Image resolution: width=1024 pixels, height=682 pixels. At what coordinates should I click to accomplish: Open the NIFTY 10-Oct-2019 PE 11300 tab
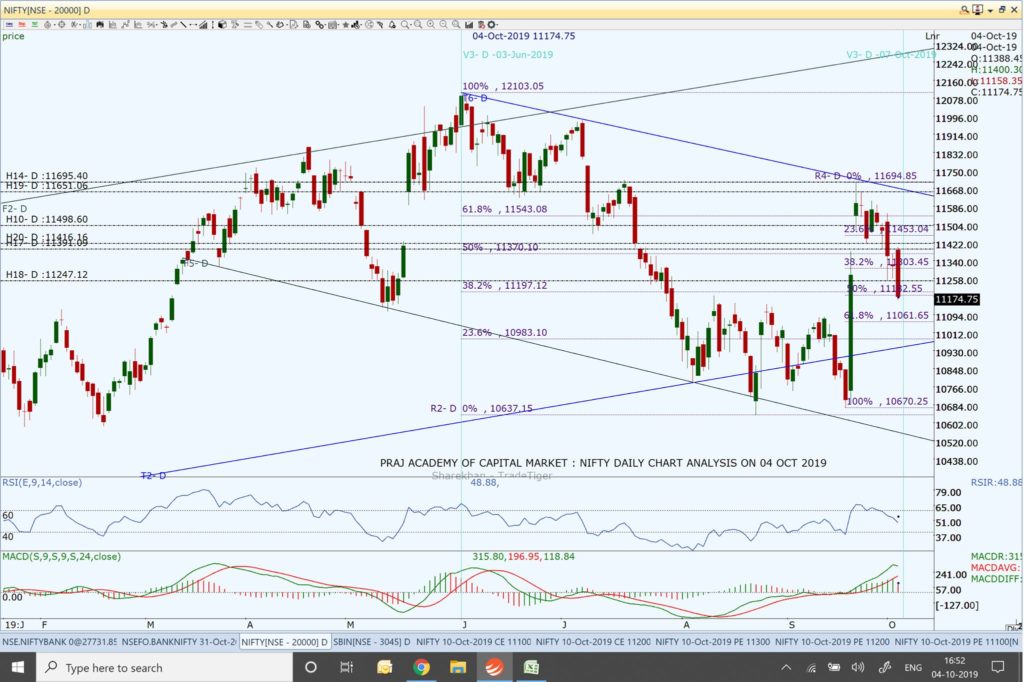tap(712, 642)
